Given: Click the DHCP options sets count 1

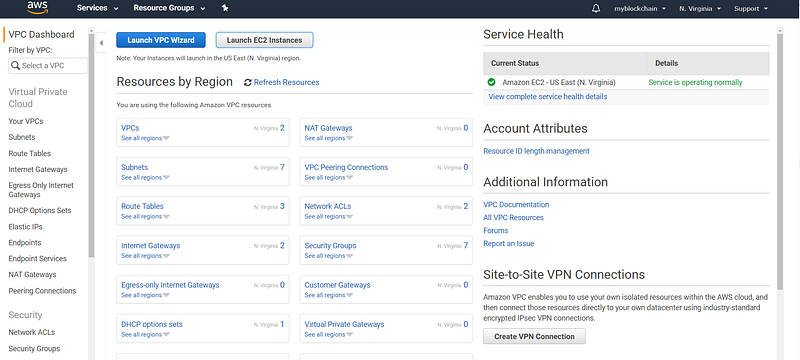Looking at the screenshot, I should tap(282, 324).
